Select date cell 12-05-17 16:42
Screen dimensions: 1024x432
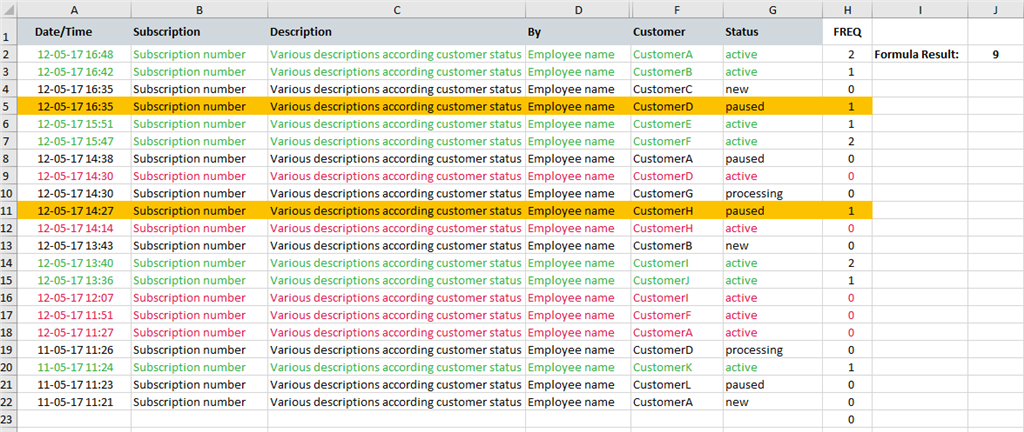(x=74, y=72)
